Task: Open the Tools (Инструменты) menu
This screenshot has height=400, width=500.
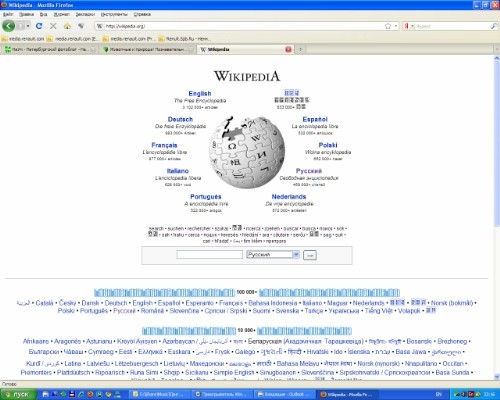Action: [x=114, y=14]
